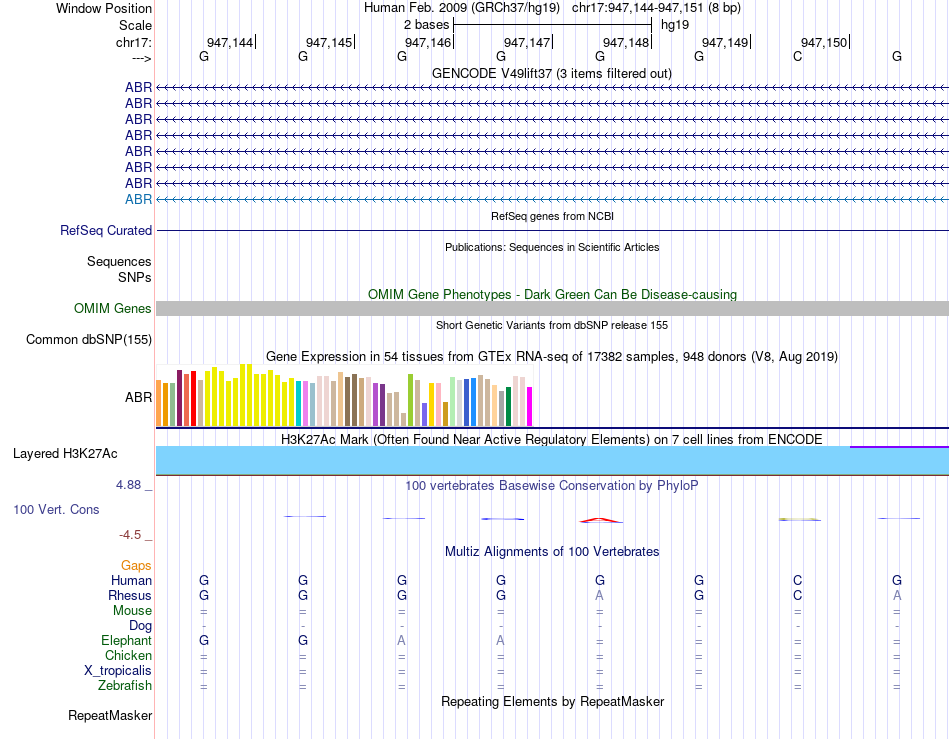950x739 pixels.
Task: Click the Chicken species label
Action: point(128,655)
